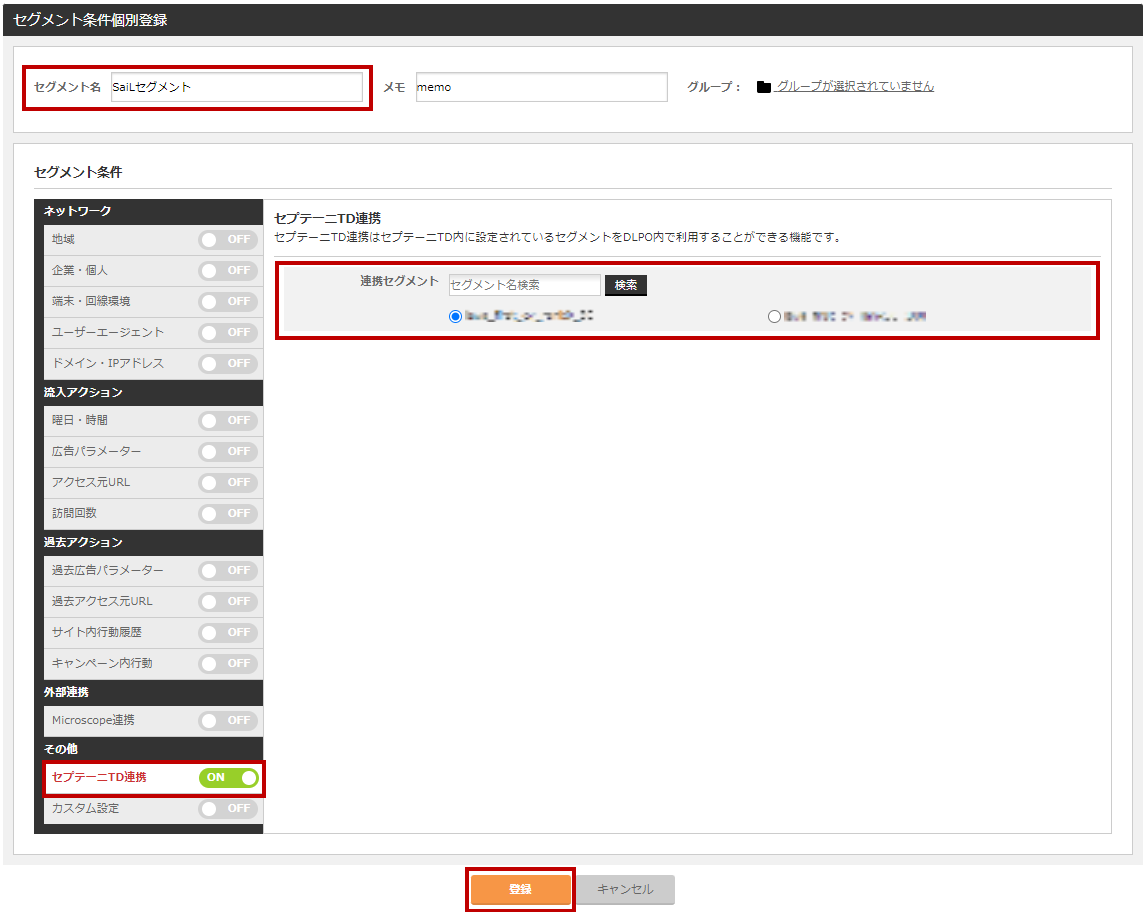This screenshot has height=912, width=1147.
Task: Enable the Microscope連携 toggle
Action: point(228,721)
